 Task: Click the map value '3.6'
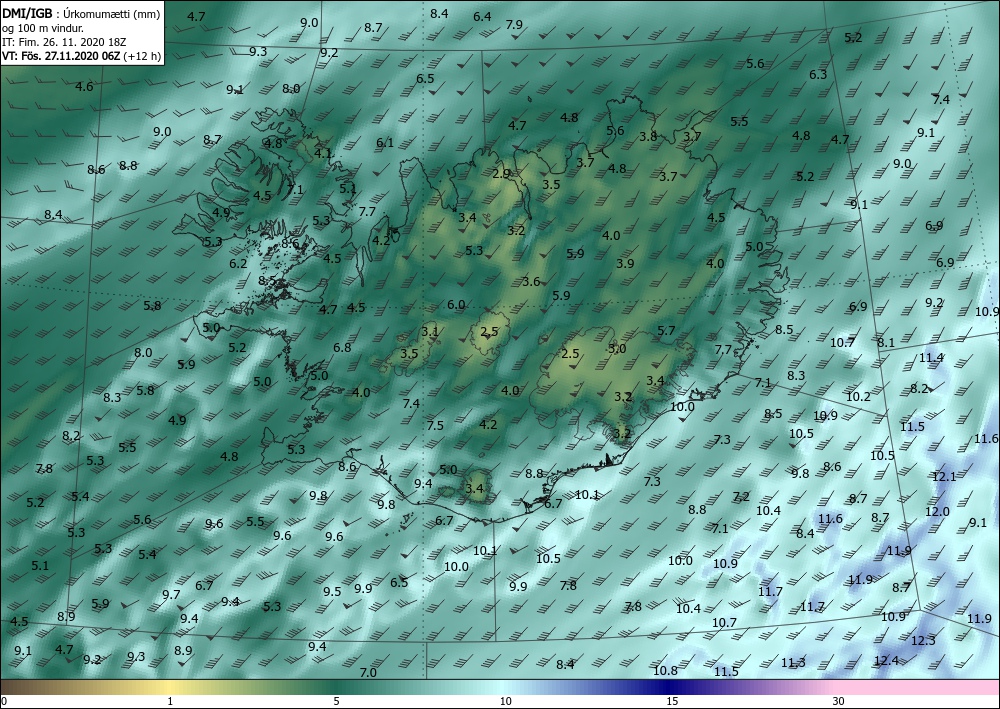(531, 281)
